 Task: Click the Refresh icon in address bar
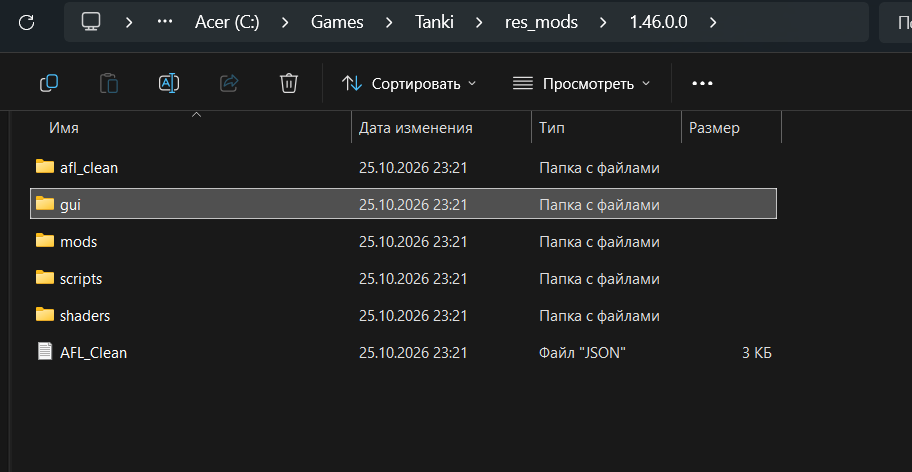pyautogui.click(x=27, y=22)
